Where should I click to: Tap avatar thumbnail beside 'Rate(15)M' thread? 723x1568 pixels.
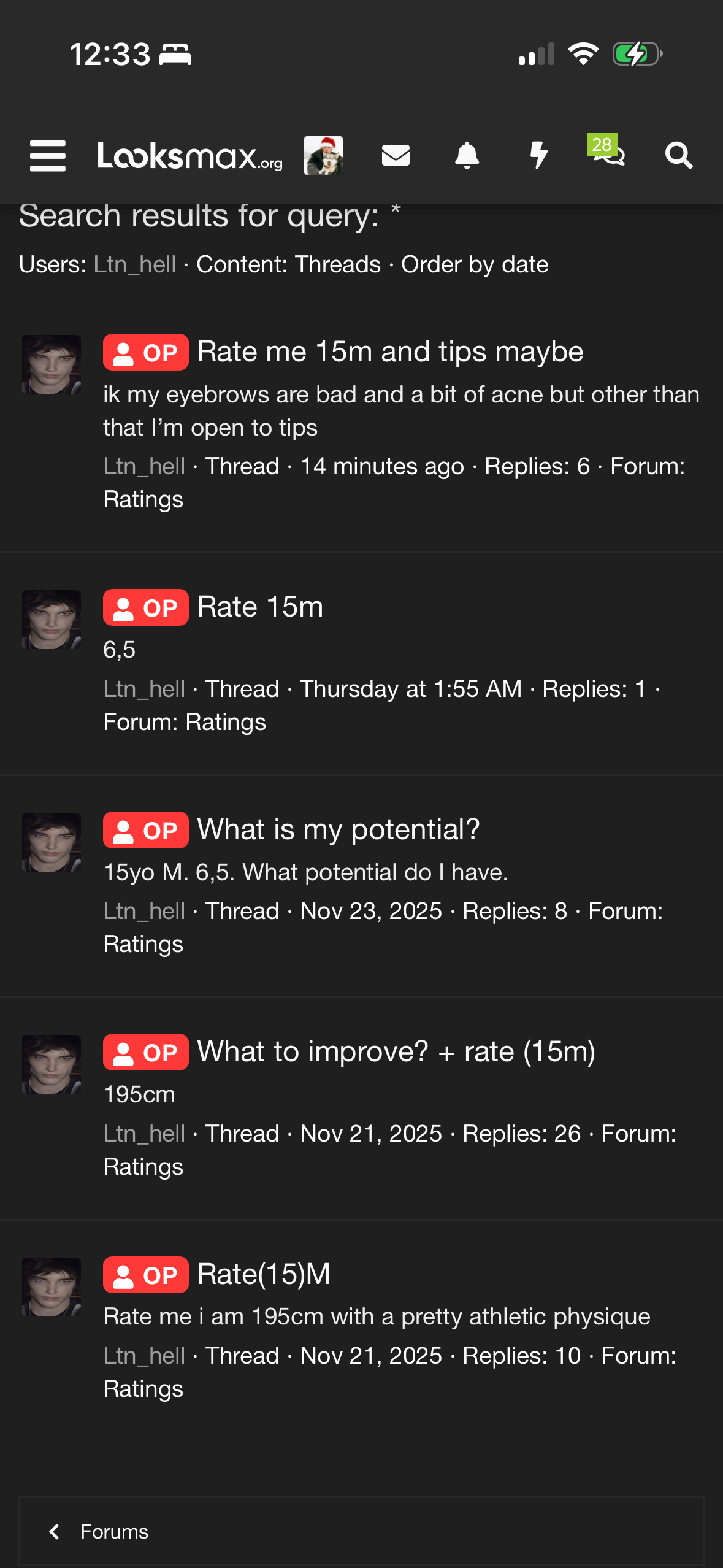(x=52, y=1287)
